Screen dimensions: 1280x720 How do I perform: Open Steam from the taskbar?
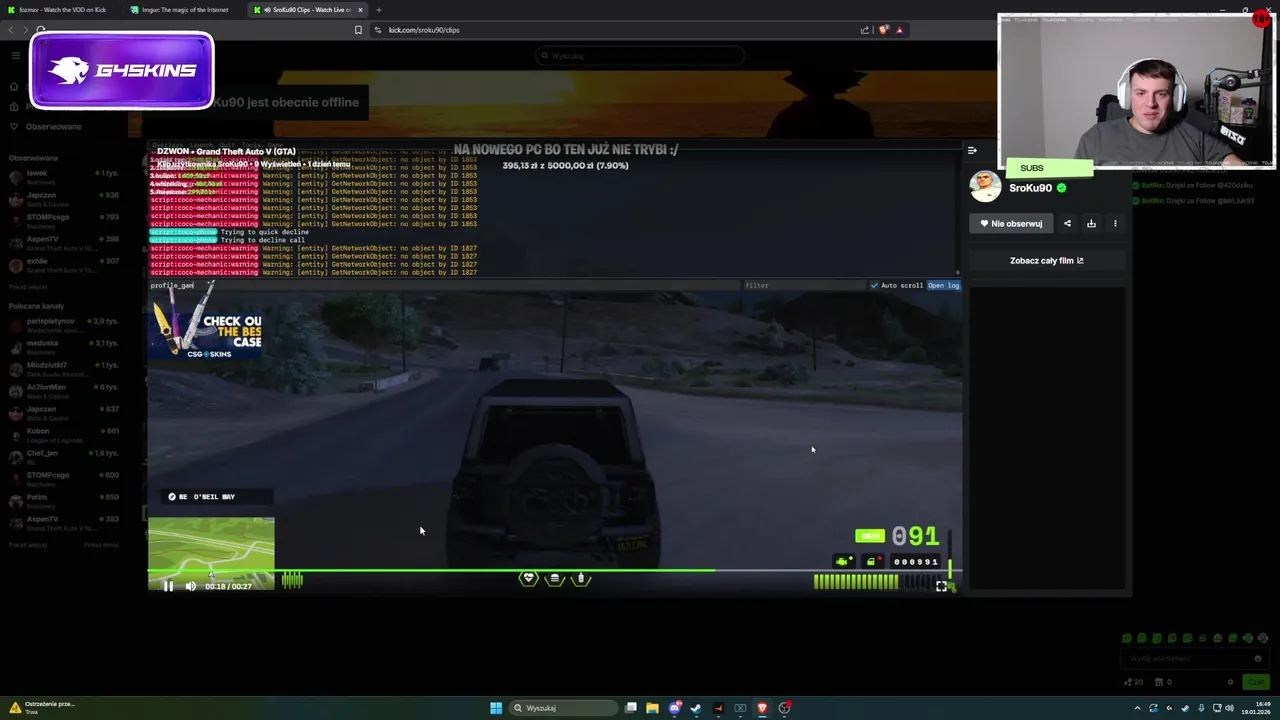[696, 708]
